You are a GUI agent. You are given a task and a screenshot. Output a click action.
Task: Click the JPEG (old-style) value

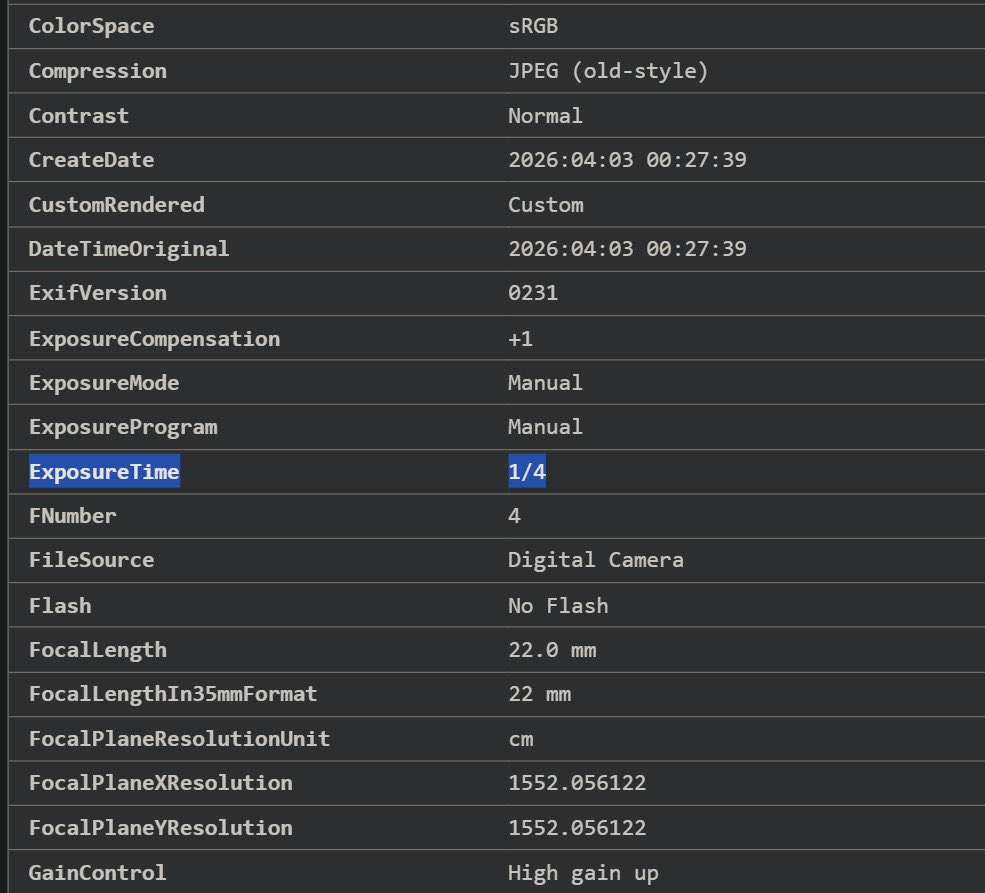(x=608, y=71)
